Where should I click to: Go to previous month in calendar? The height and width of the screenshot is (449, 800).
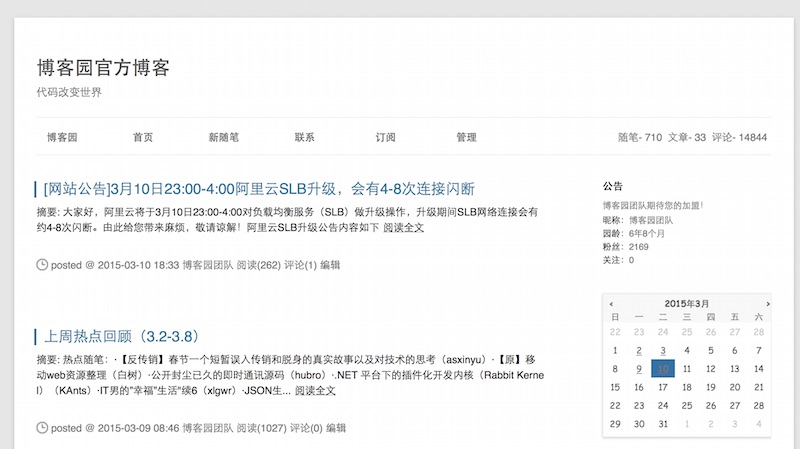[x=611, y=303]
